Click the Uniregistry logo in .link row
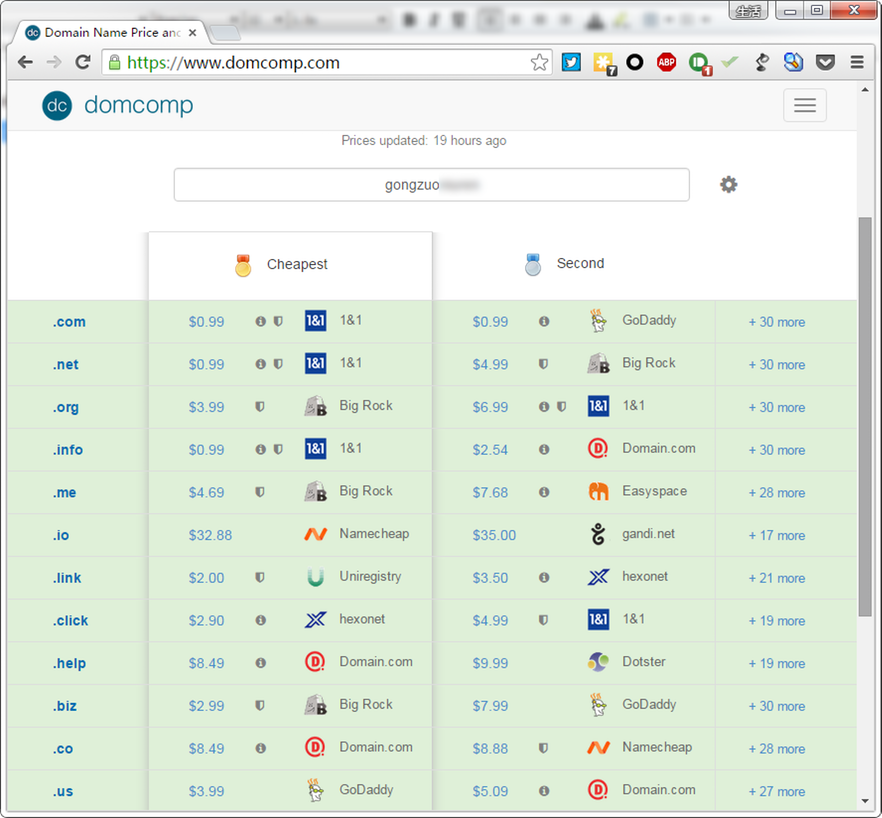Viewport: 882px width, 818px height. 316,577
